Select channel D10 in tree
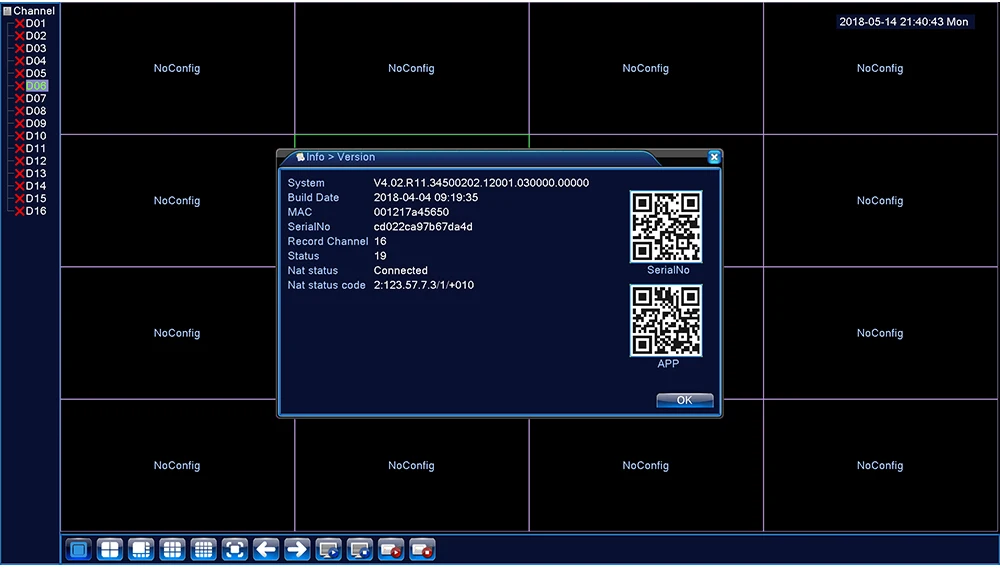Screen dimensions: 1000x568 tap(36, 136)
